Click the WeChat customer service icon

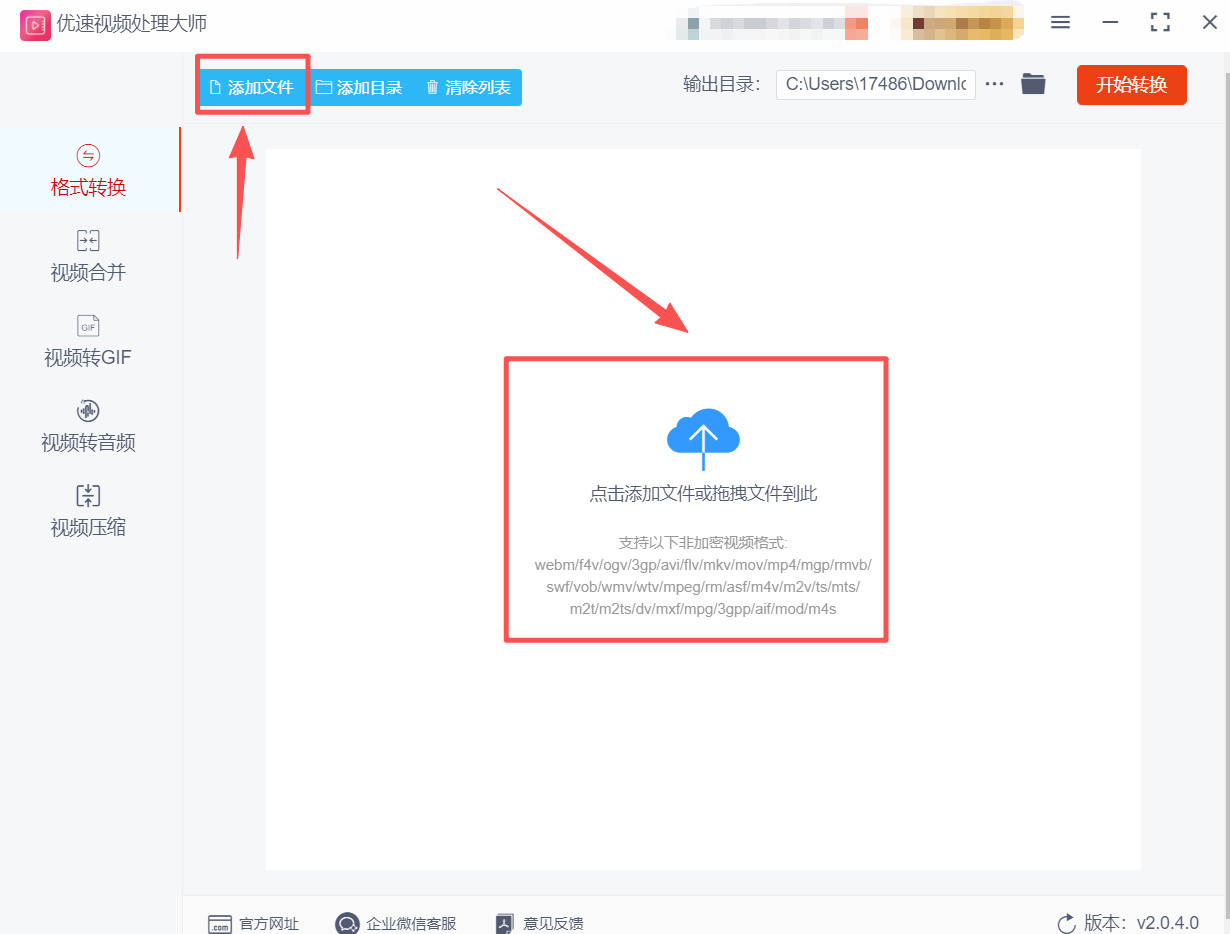coord(347,924)
